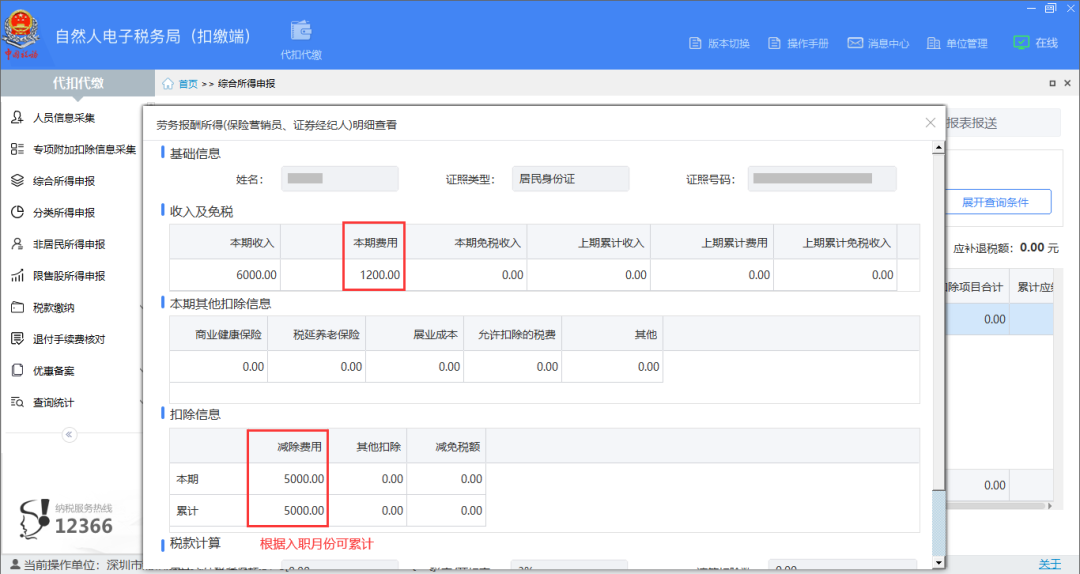The image size is (1080, 574).
Task: Click the 允许扣除的税费 column header
Action: click(x=517, y=334)
